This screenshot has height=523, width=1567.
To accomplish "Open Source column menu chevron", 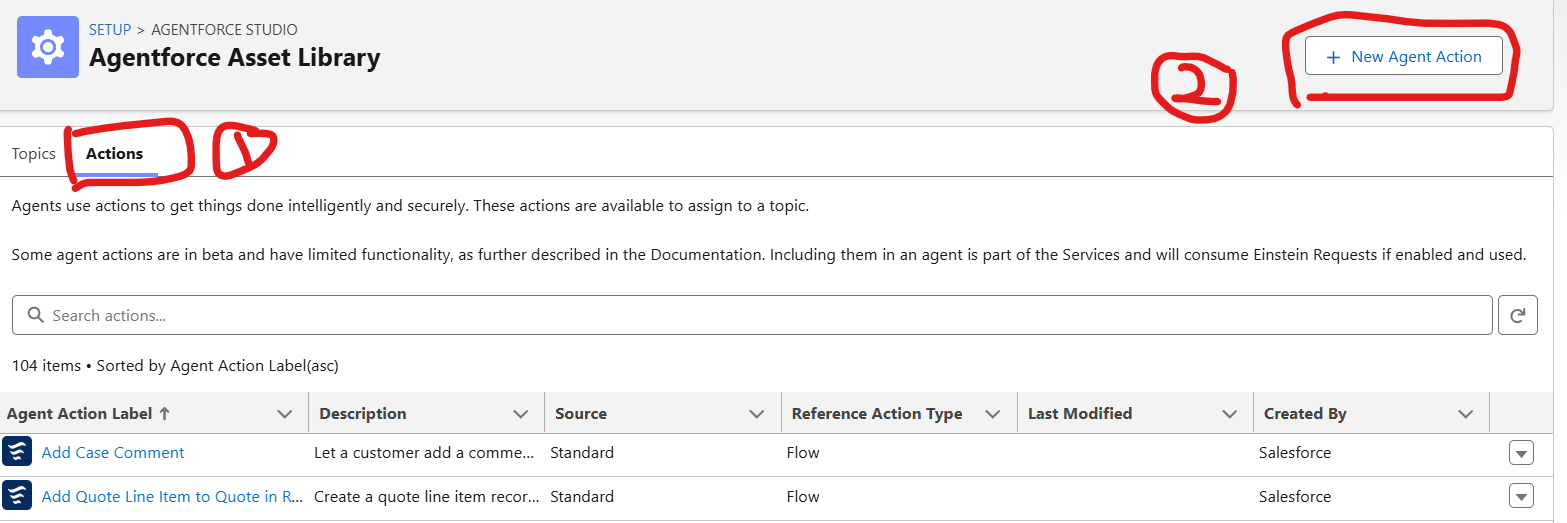I will coord(757,414).
